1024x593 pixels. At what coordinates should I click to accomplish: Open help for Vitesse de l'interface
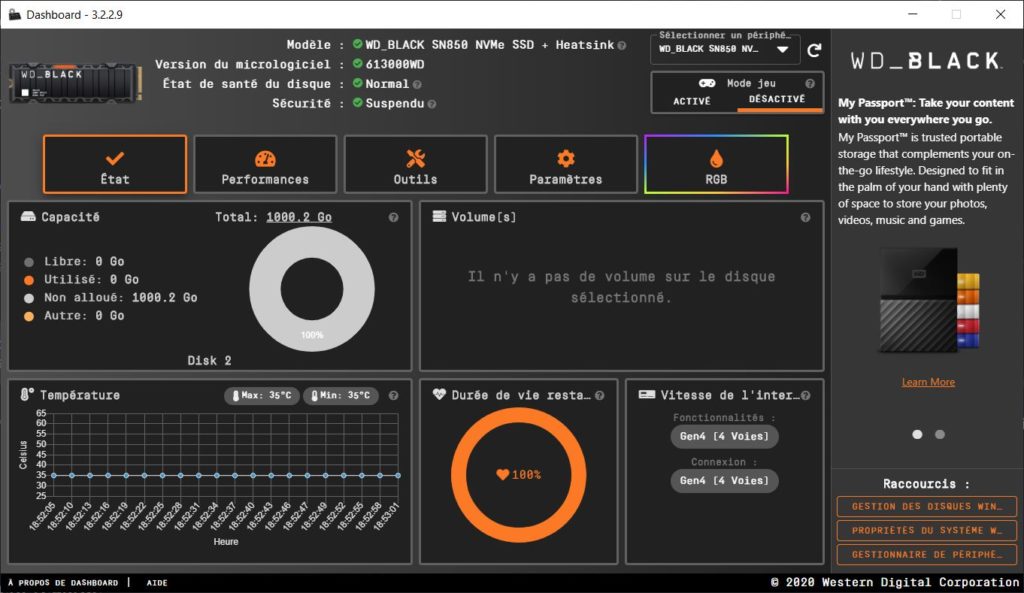(806, 396)
